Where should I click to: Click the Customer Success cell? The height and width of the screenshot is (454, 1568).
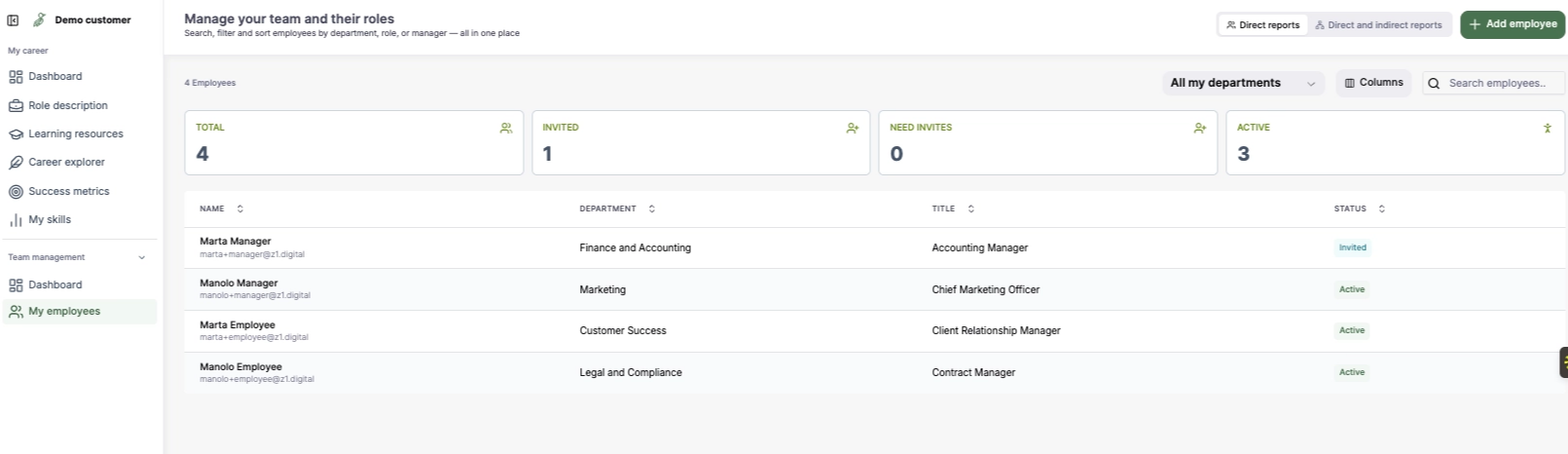click(623, 330)
